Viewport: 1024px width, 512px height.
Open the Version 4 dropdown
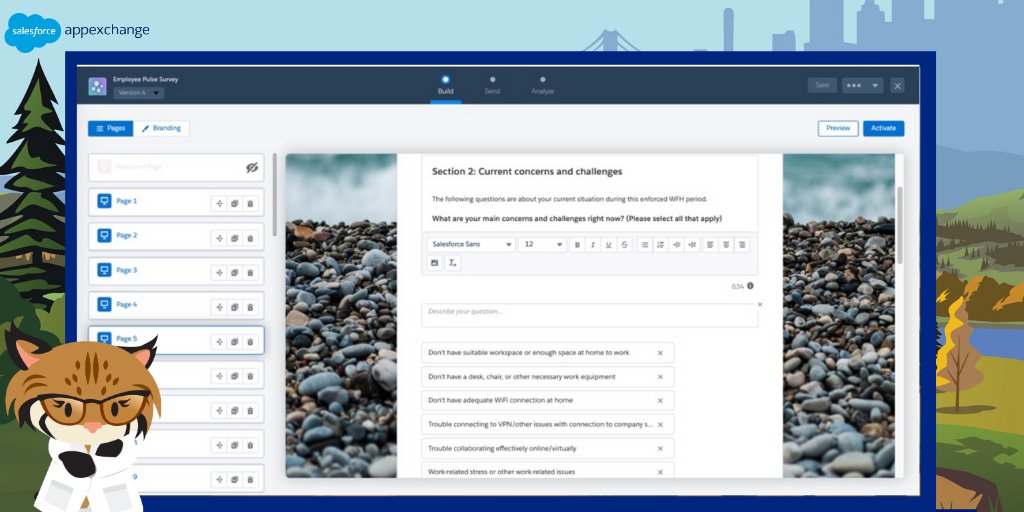coord(138,93)
